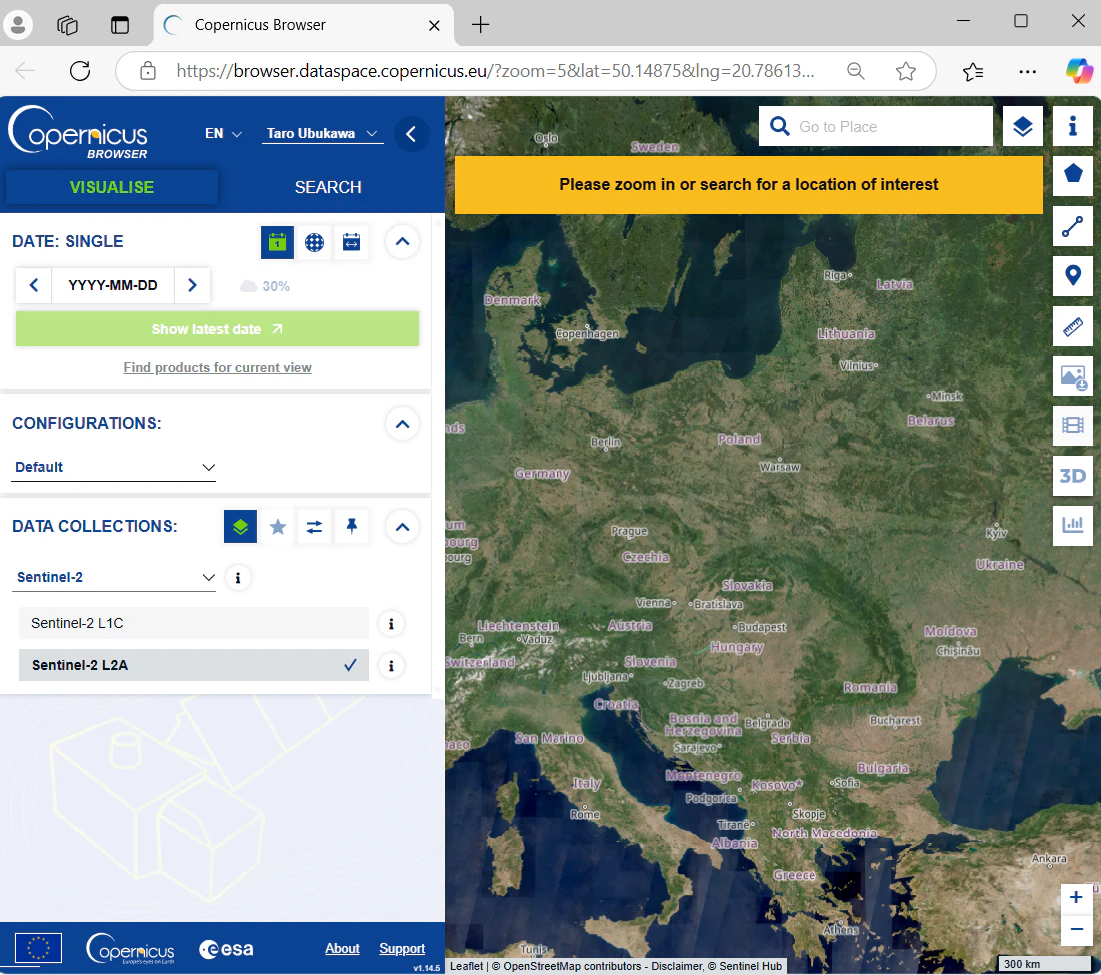The image size is (1101, 975).
Task: Click the ESA logo in footer
Action: point(226,949)
